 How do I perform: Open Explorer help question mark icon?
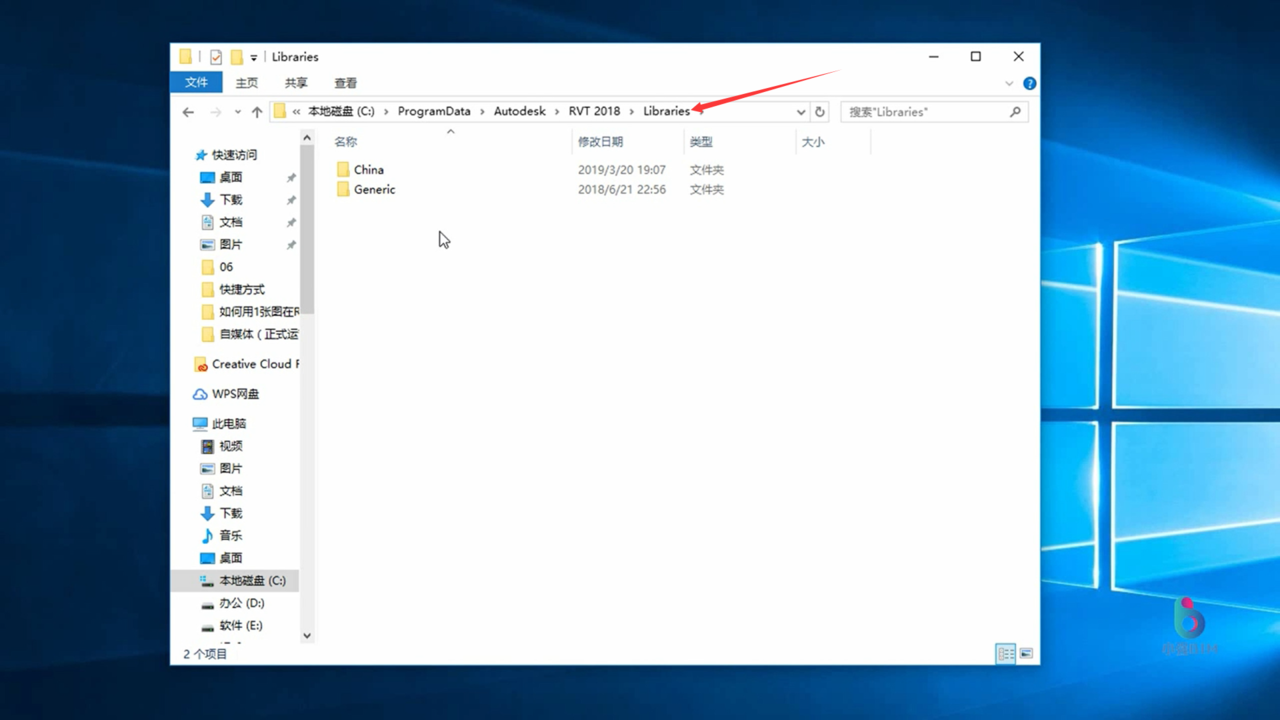1029,83
